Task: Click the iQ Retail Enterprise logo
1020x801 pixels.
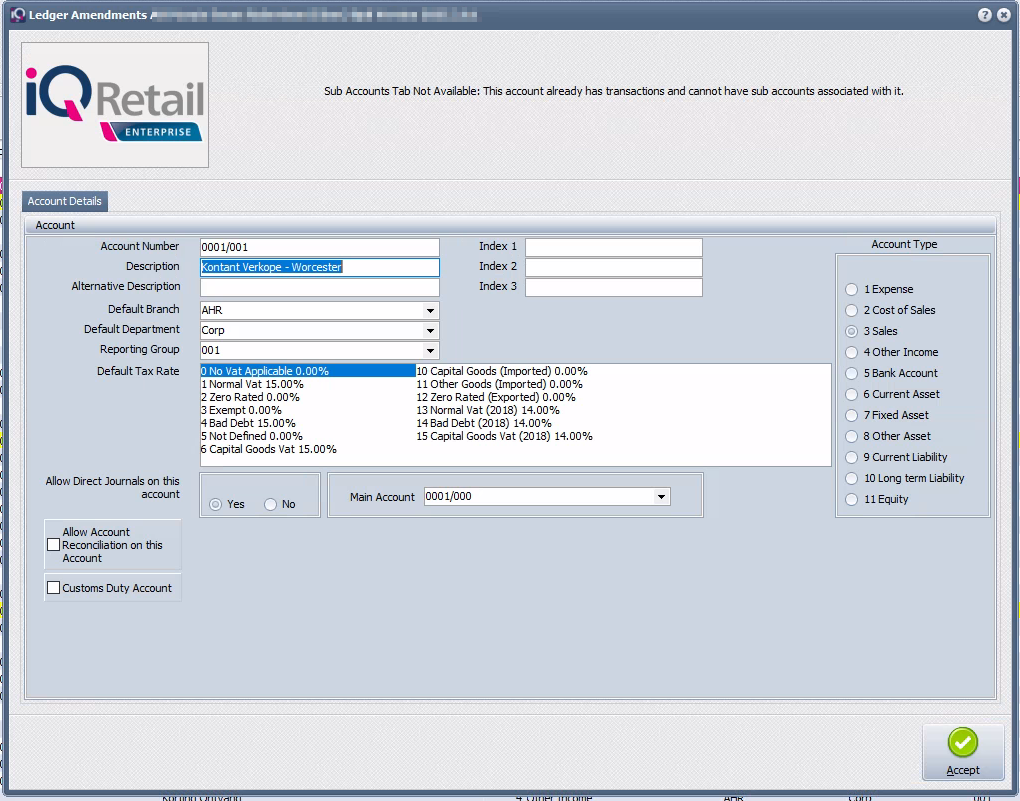Action: pos(115,105)
